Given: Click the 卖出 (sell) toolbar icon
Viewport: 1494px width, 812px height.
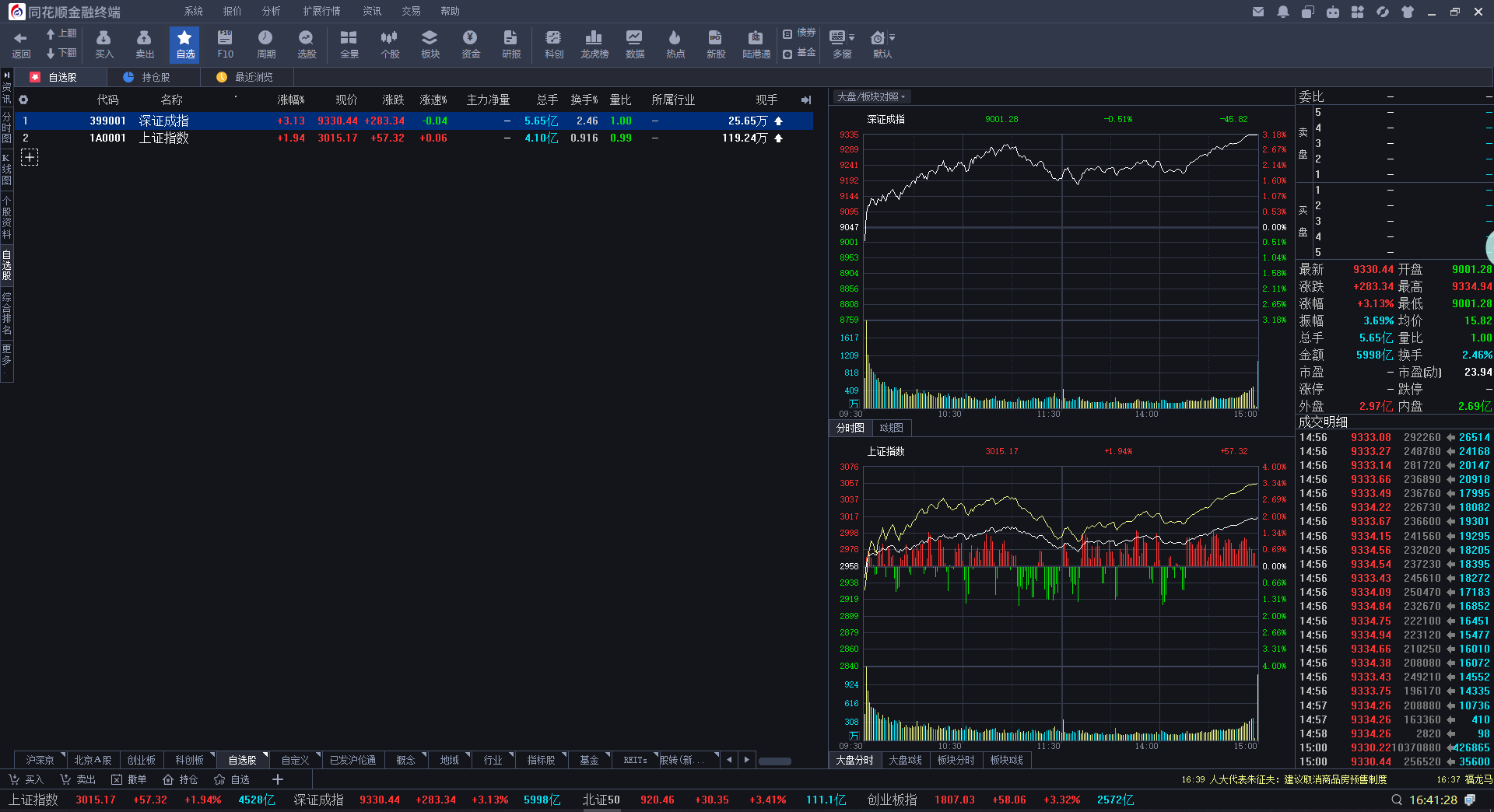Looking at the screenshot, I should 145,44.
